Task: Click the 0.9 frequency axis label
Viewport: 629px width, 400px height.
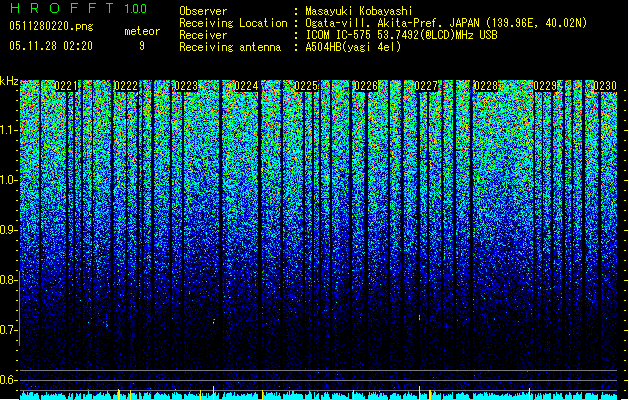Action: coord(8,230)
